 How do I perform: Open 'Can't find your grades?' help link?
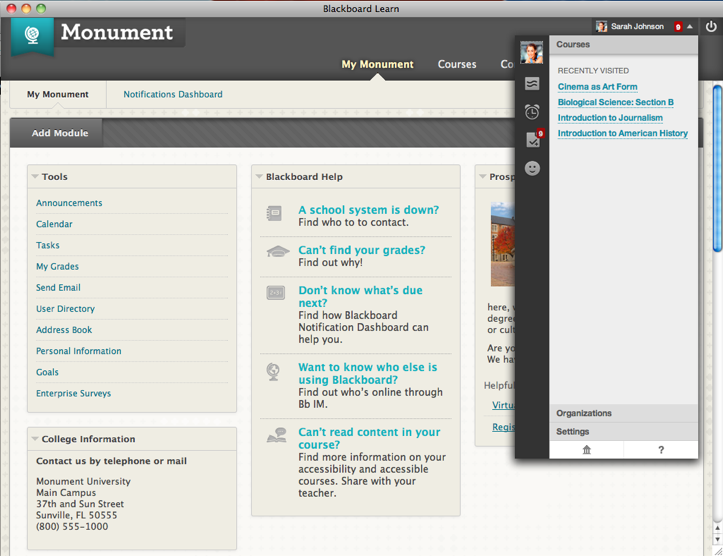click(362, 250)
